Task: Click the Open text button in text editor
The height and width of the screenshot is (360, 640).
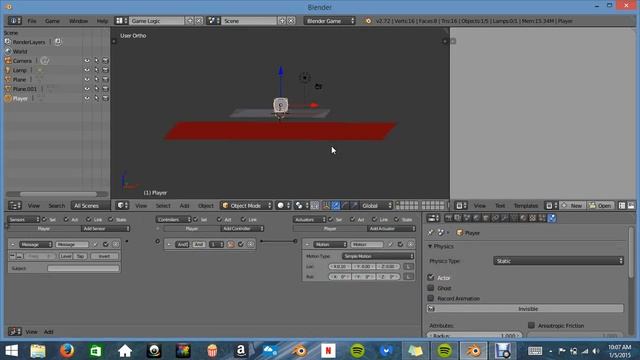Action: click(x=600, y=206)
